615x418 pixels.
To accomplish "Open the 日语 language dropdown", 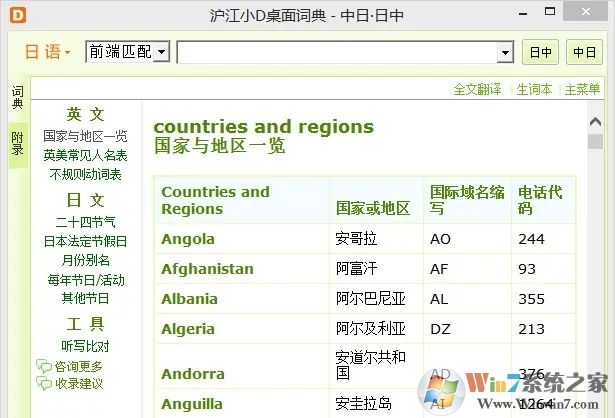I will [47, 52].
